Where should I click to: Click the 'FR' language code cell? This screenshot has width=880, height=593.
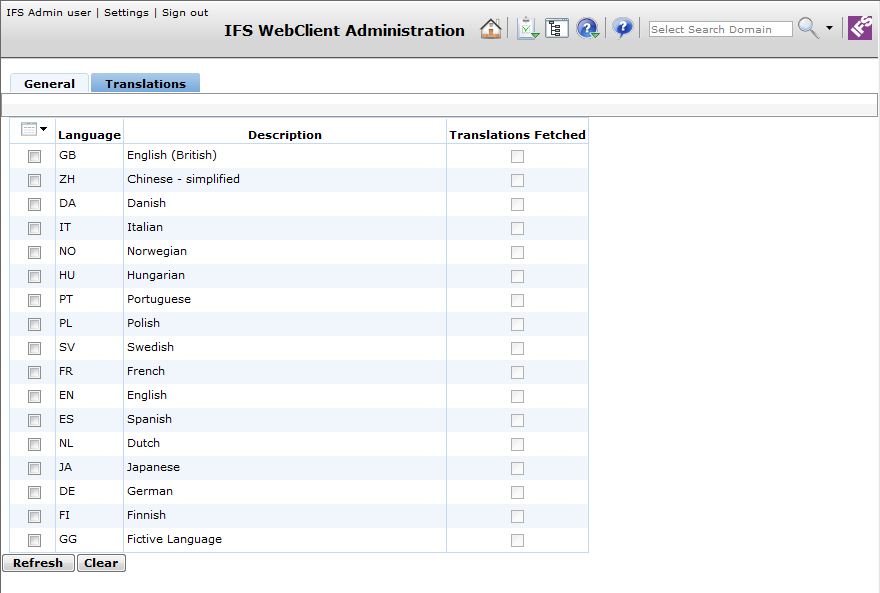pos(89,371)
